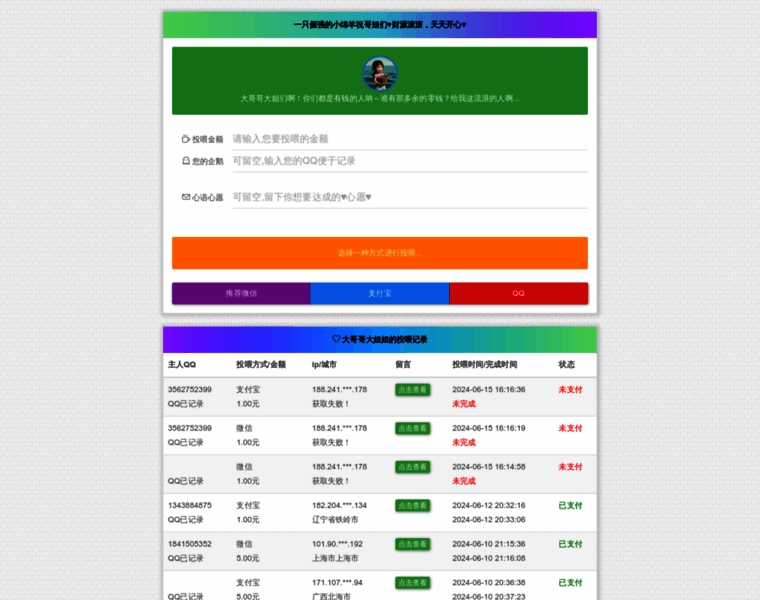Select the red QQ payment option
The height and width of the screenshot is (600, 760).
coord(519,293)
